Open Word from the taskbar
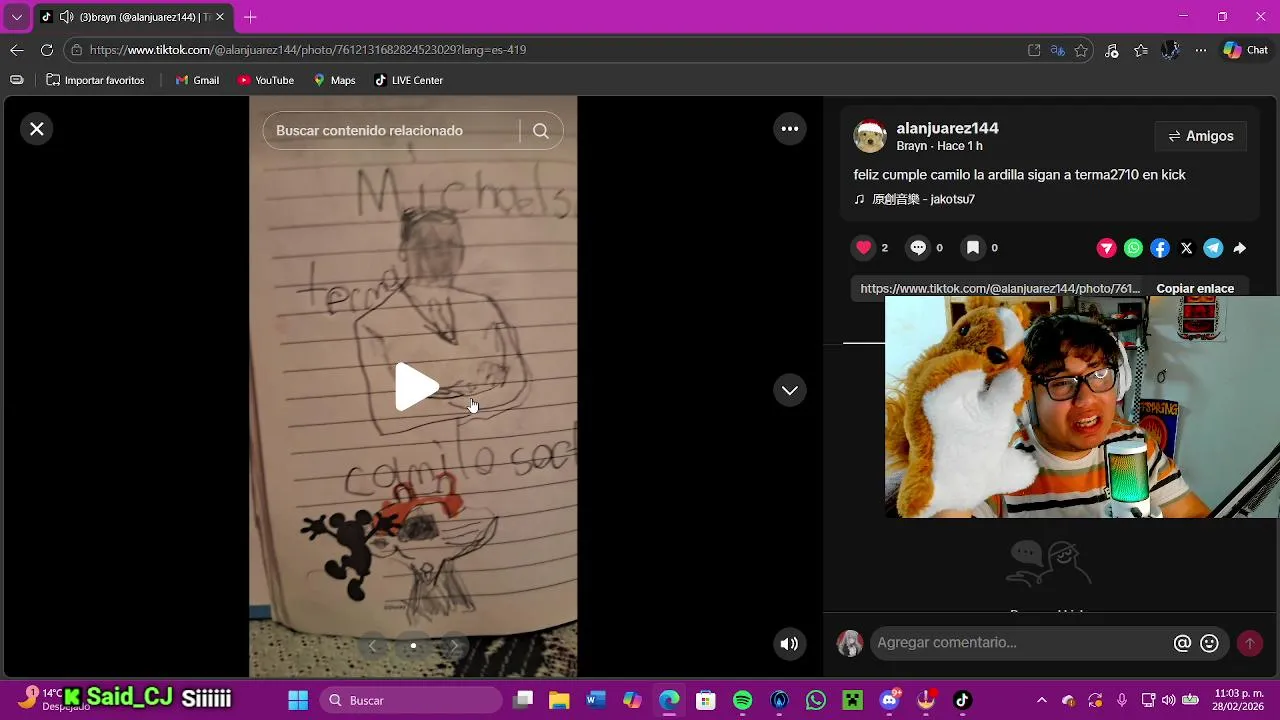The height and width of the screenshot is (720, 1280). [x=596, y=700]
